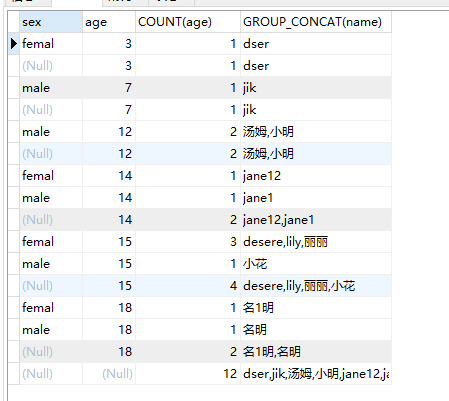Click the truncated dser,jik,汤姆,小明,jane12 cell

316,374
